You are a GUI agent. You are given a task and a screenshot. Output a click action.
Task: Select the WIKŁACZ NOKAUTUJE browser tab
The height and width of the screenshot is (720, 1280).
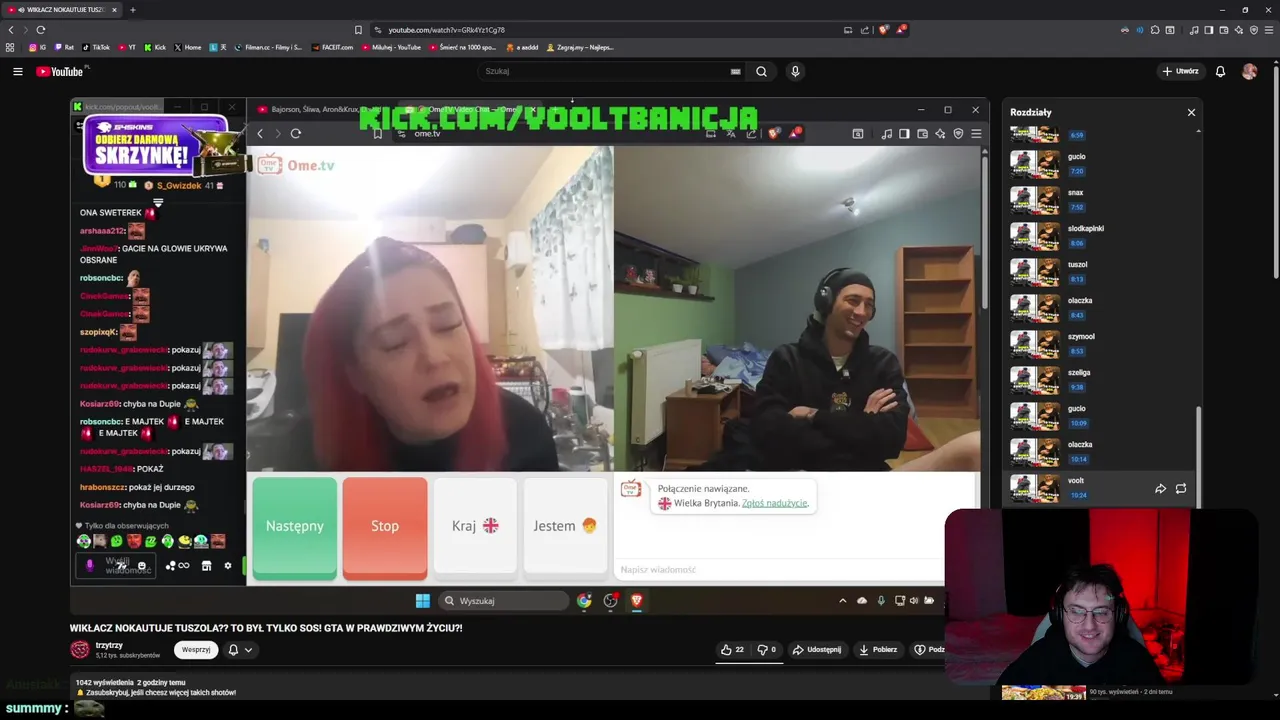click(x=60, y=10)
